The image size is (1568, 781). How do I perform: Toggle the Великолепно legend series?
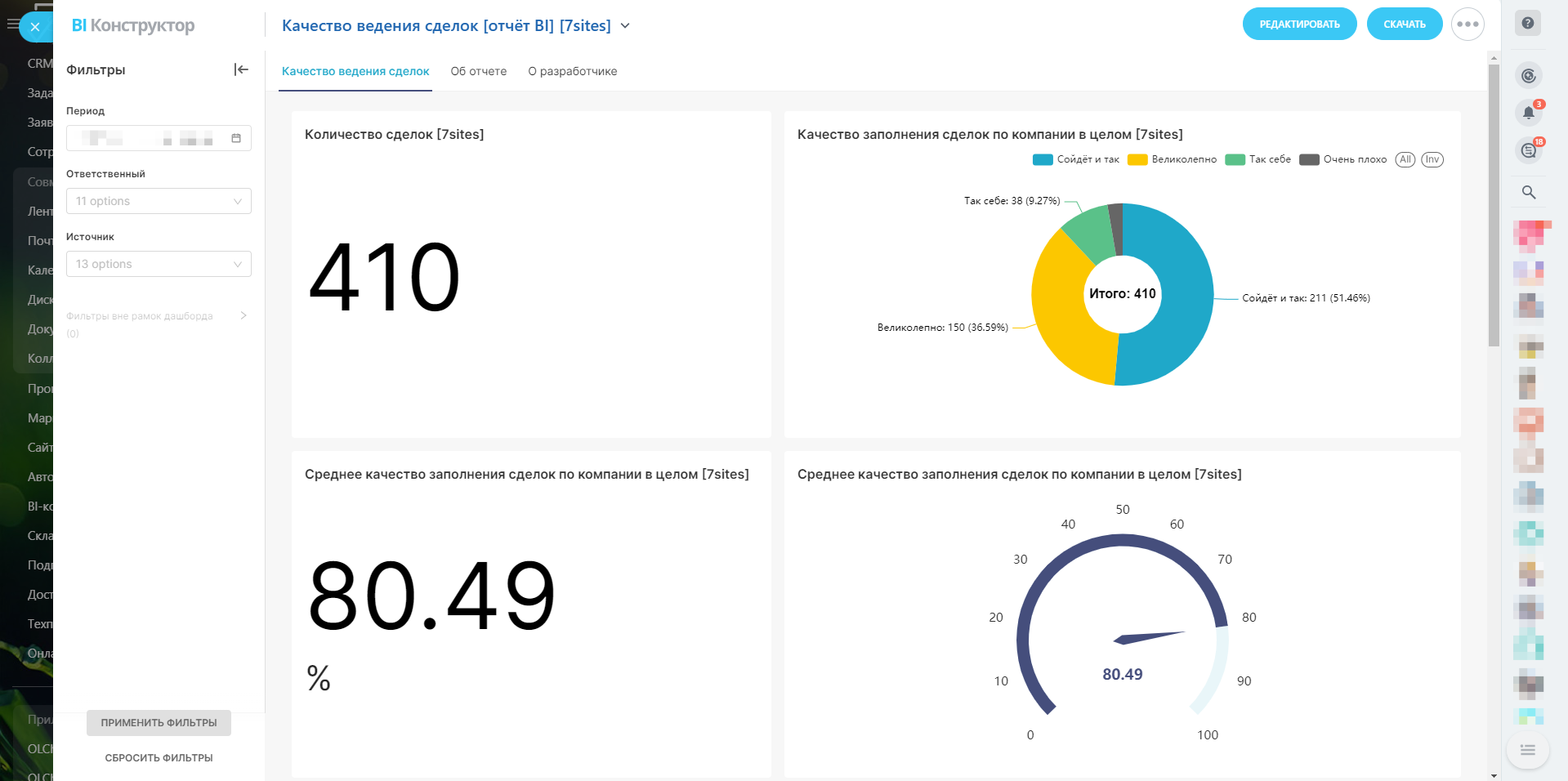click(x=1173, y=159)
